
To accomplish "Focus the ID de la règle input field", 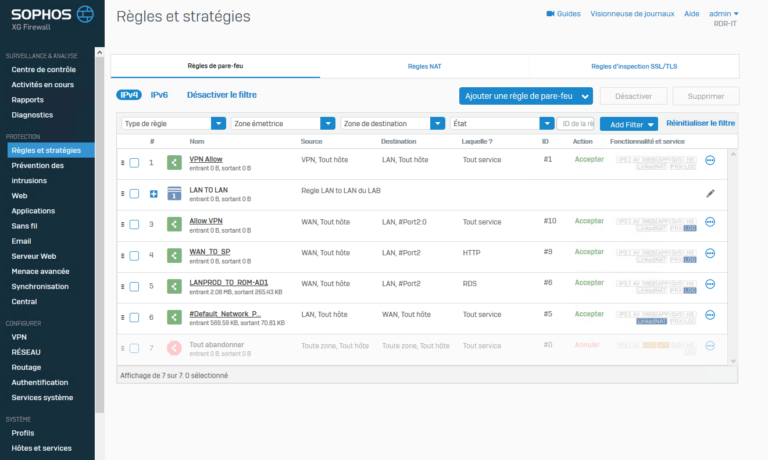I will point(576,123).
